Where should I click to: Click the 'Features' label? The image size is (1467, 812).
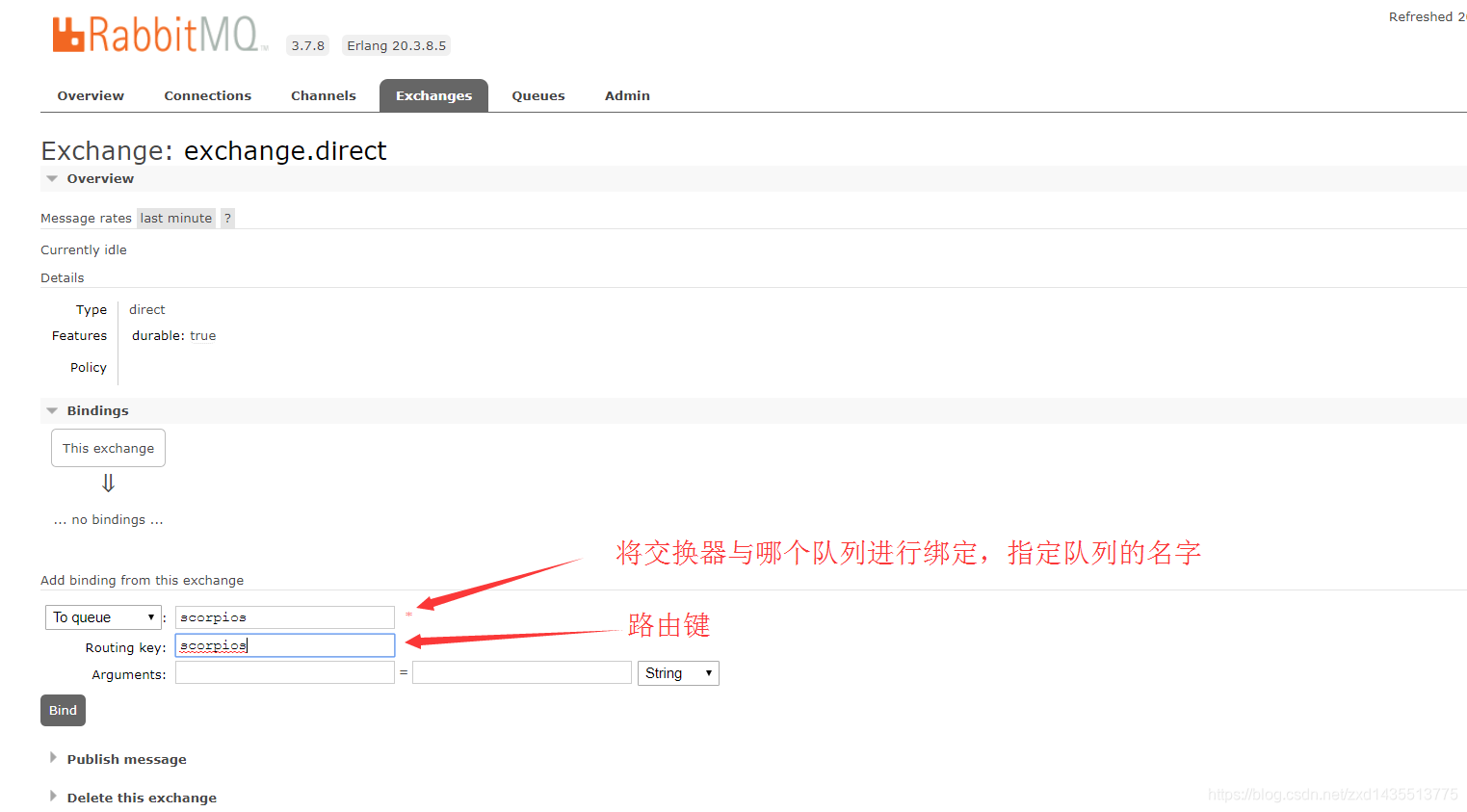(x=79, y=336)
